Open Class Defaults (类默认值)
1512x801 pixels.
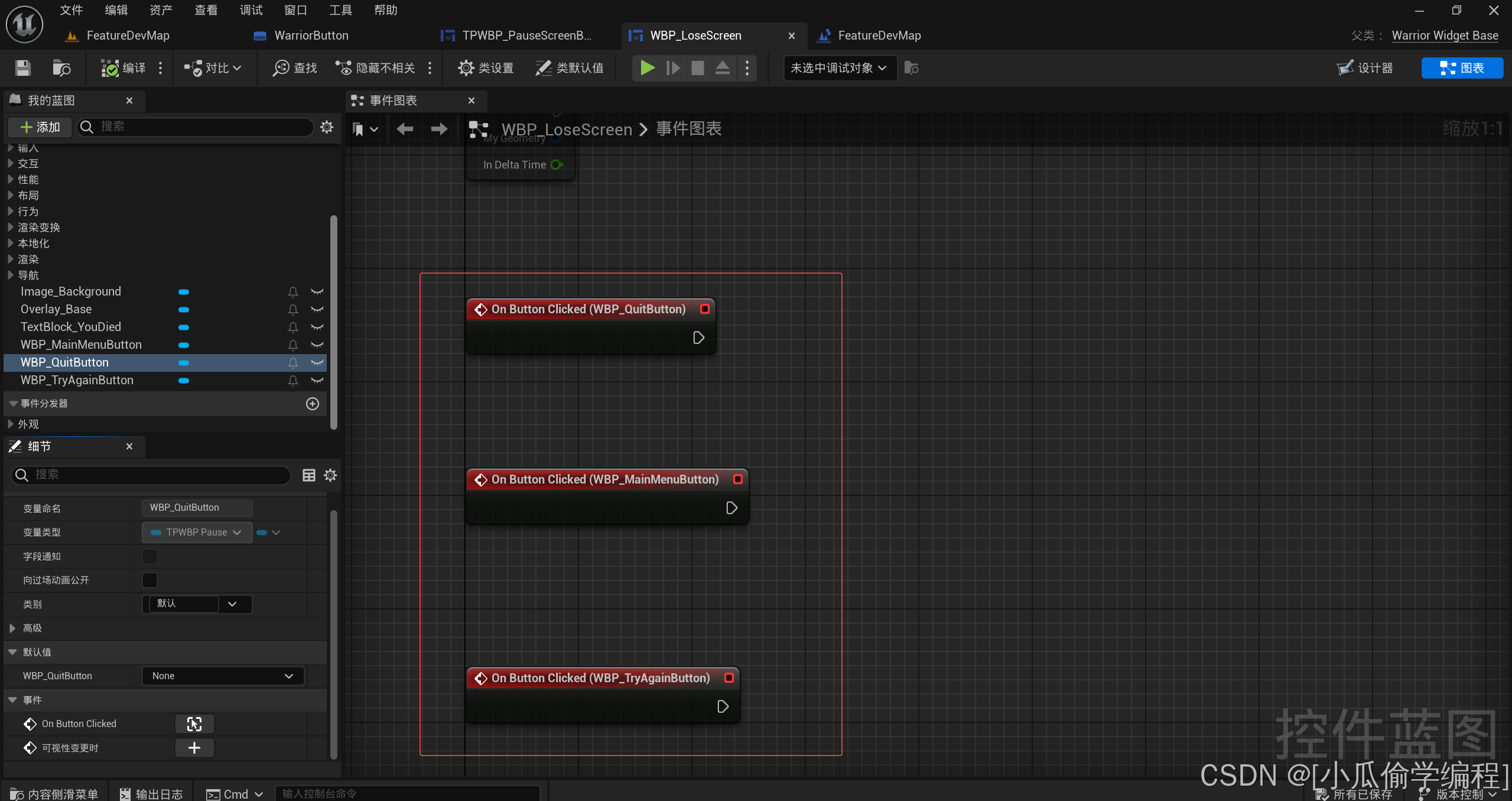570,68
